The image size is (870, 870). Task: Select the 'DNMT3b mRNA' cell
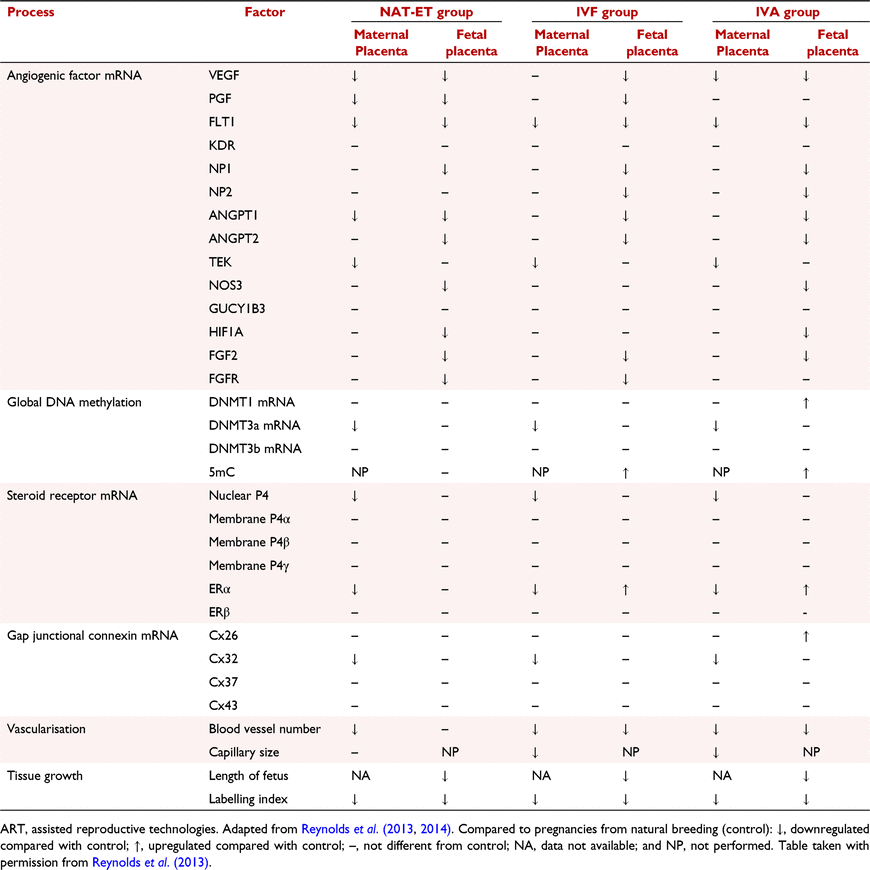coord(255,449)
